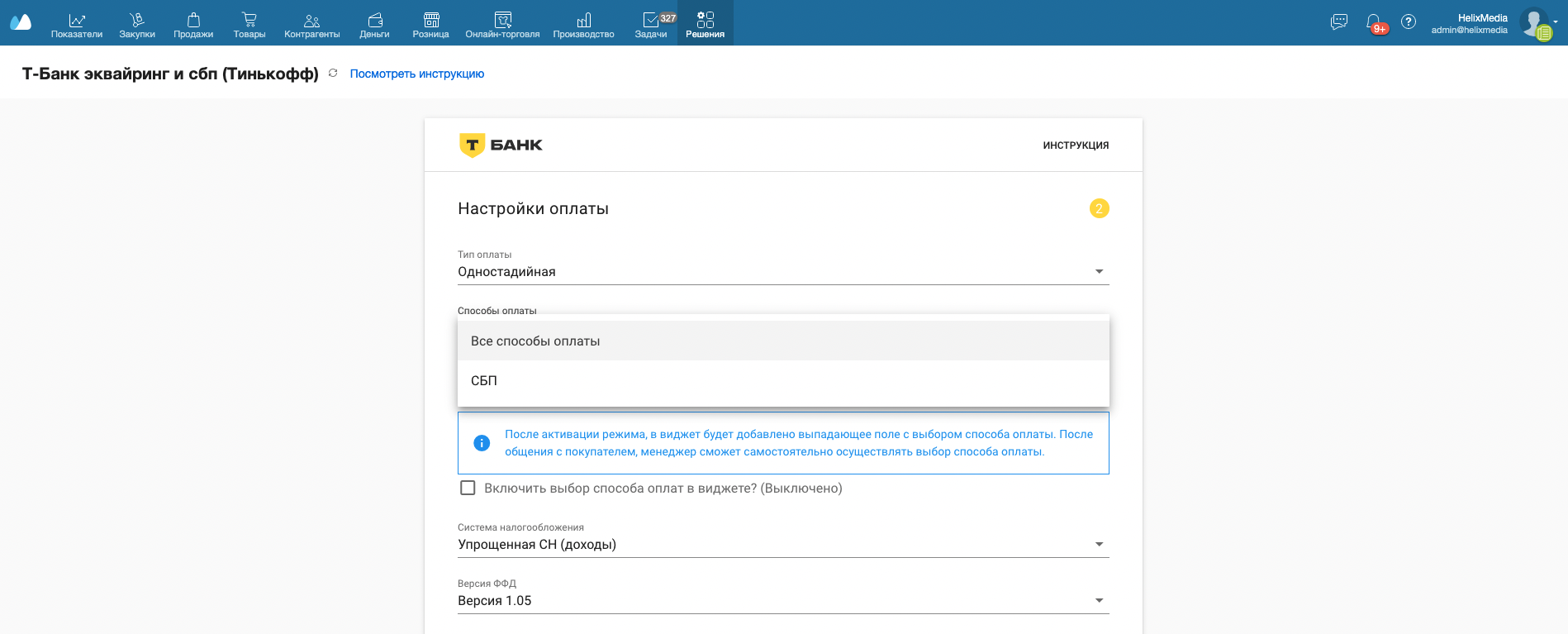Refresh the page with reload icon
1568x634 pixels.
(x=333, y=74)
